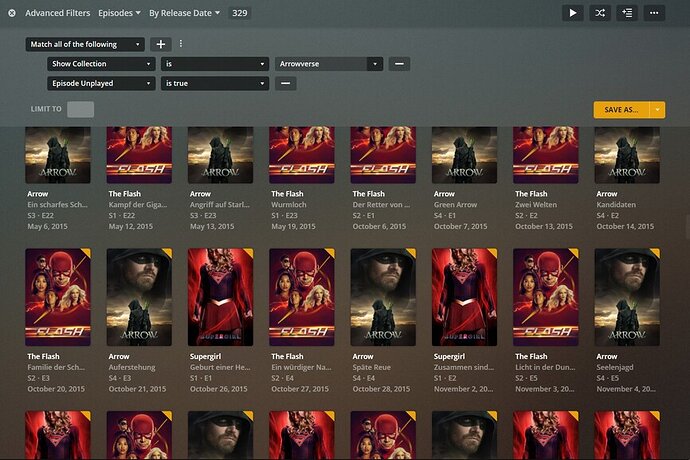Click 'S4 · E1' episode label

(x=445, y=216)
